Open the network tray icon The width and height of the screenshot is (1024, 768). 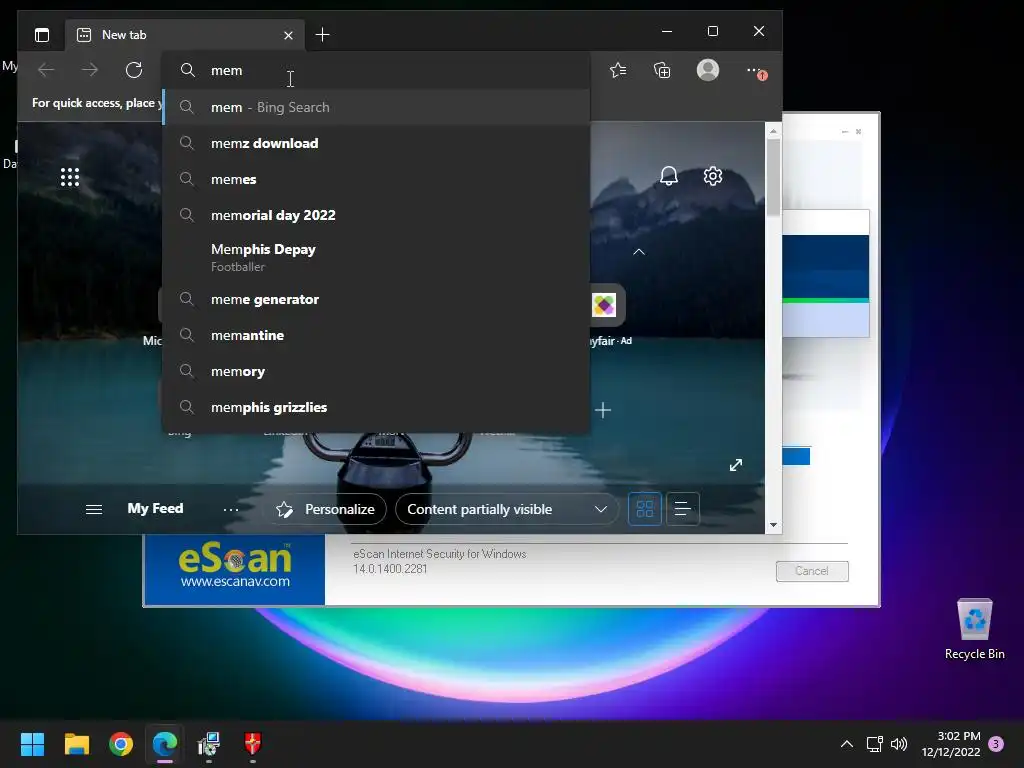pos(874,744)
